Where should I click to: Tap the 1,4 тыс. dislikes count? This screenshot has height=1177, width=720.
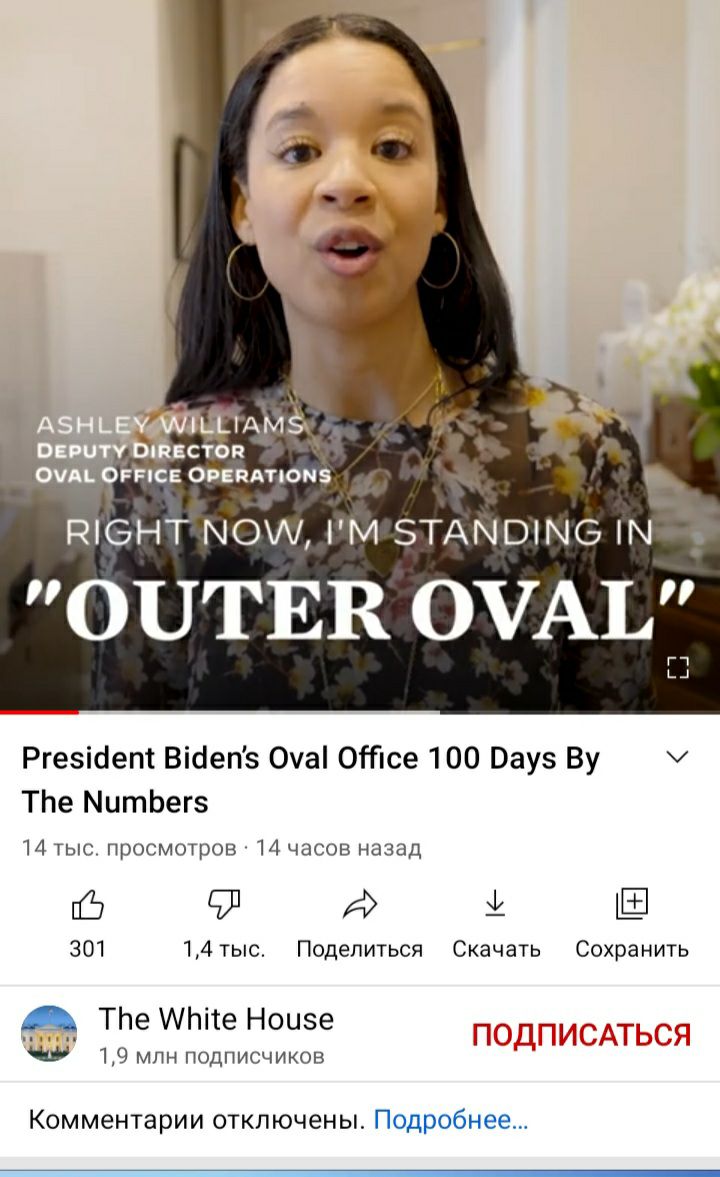224,950
